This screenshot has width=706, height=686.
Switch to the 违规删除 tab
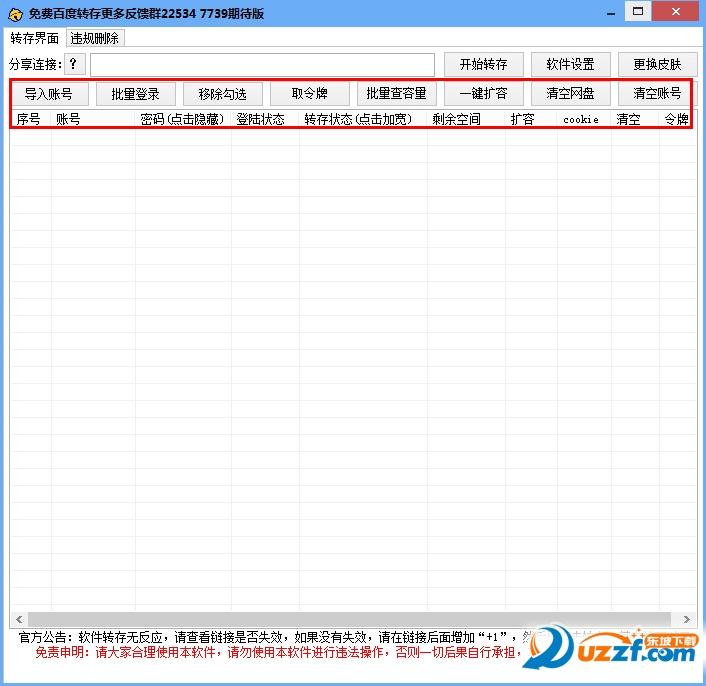coord(95,38)
